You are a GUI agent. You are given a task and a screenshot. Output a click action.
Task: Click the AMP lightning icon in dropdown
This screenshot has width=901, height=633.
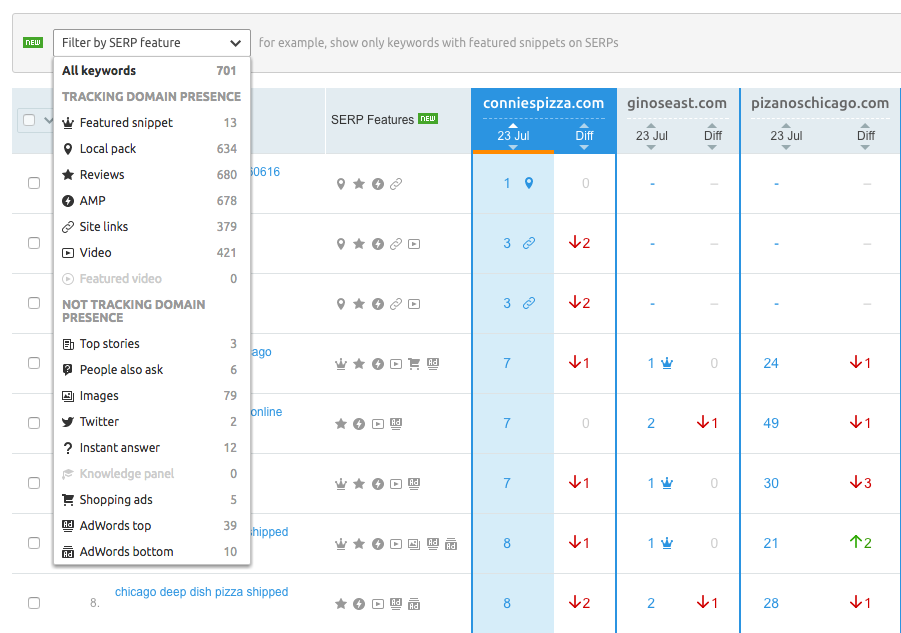[68, 200]
